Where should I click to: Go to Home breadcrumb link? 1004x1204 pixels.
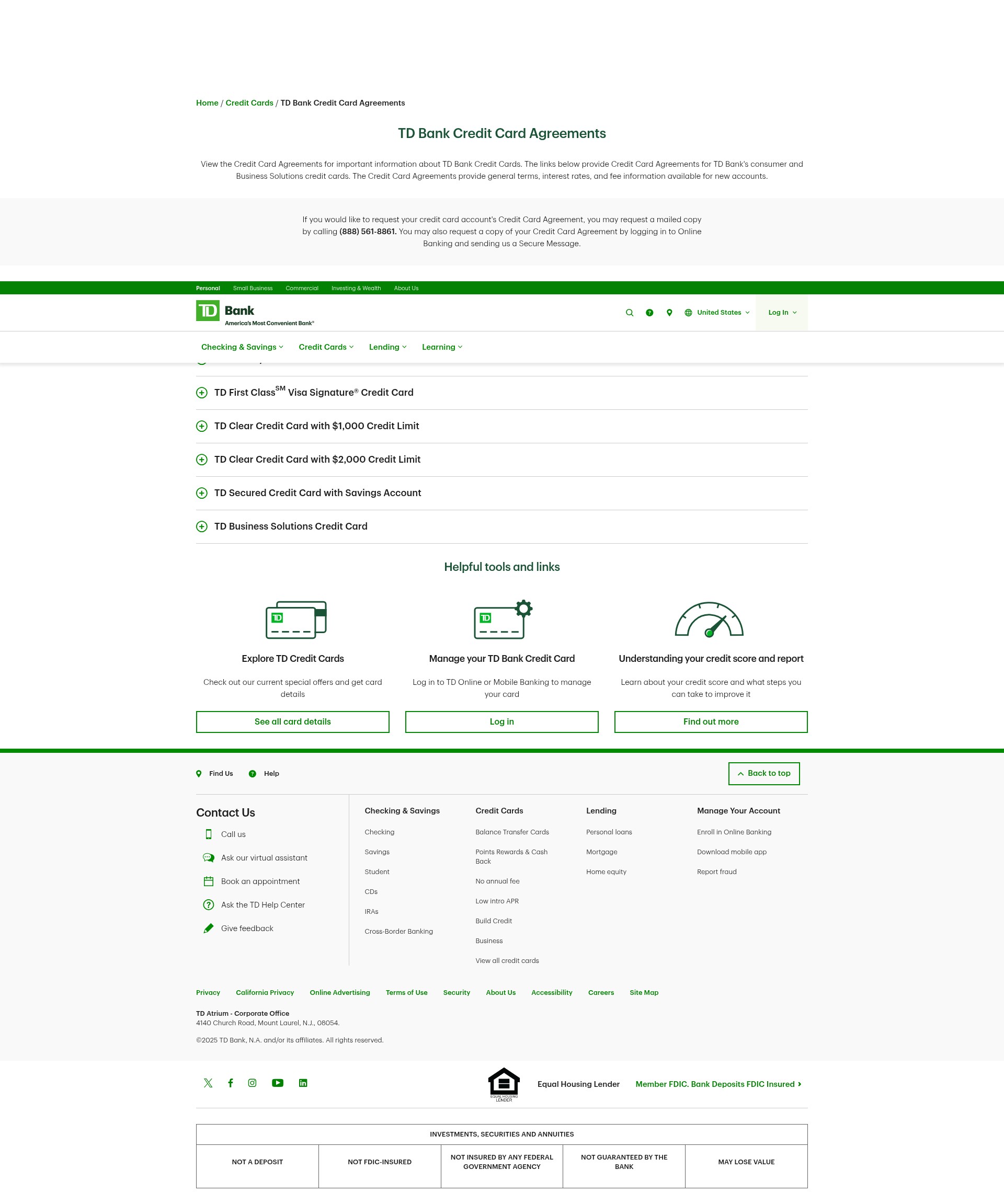[207, 103]
